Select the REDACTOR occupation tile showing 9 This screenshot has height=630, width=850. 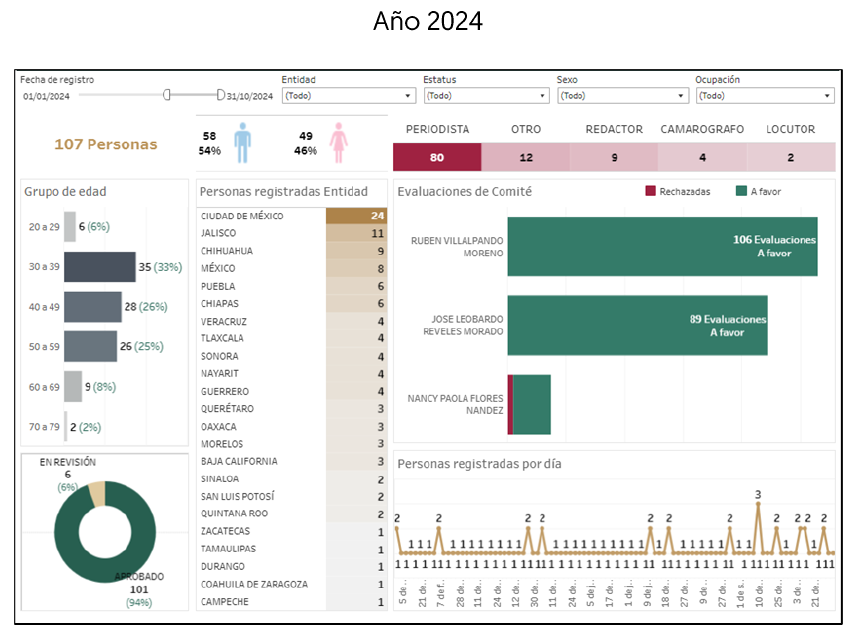[x=614, y=157]
